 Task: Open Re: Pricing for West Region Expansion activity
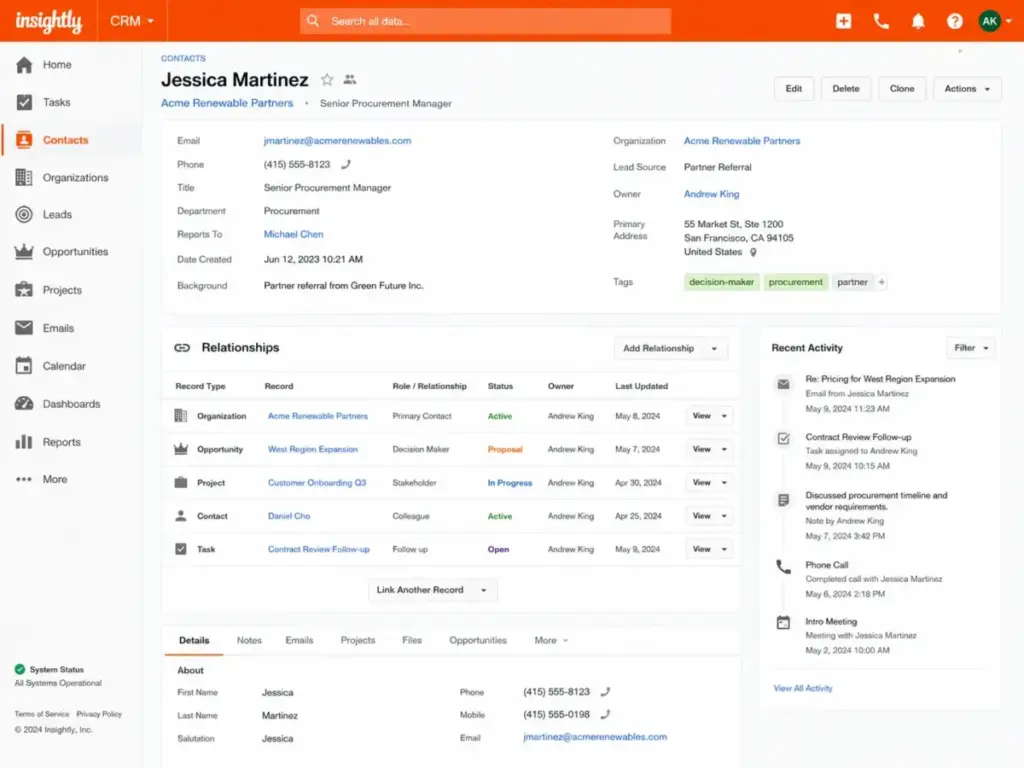(880, 379)
